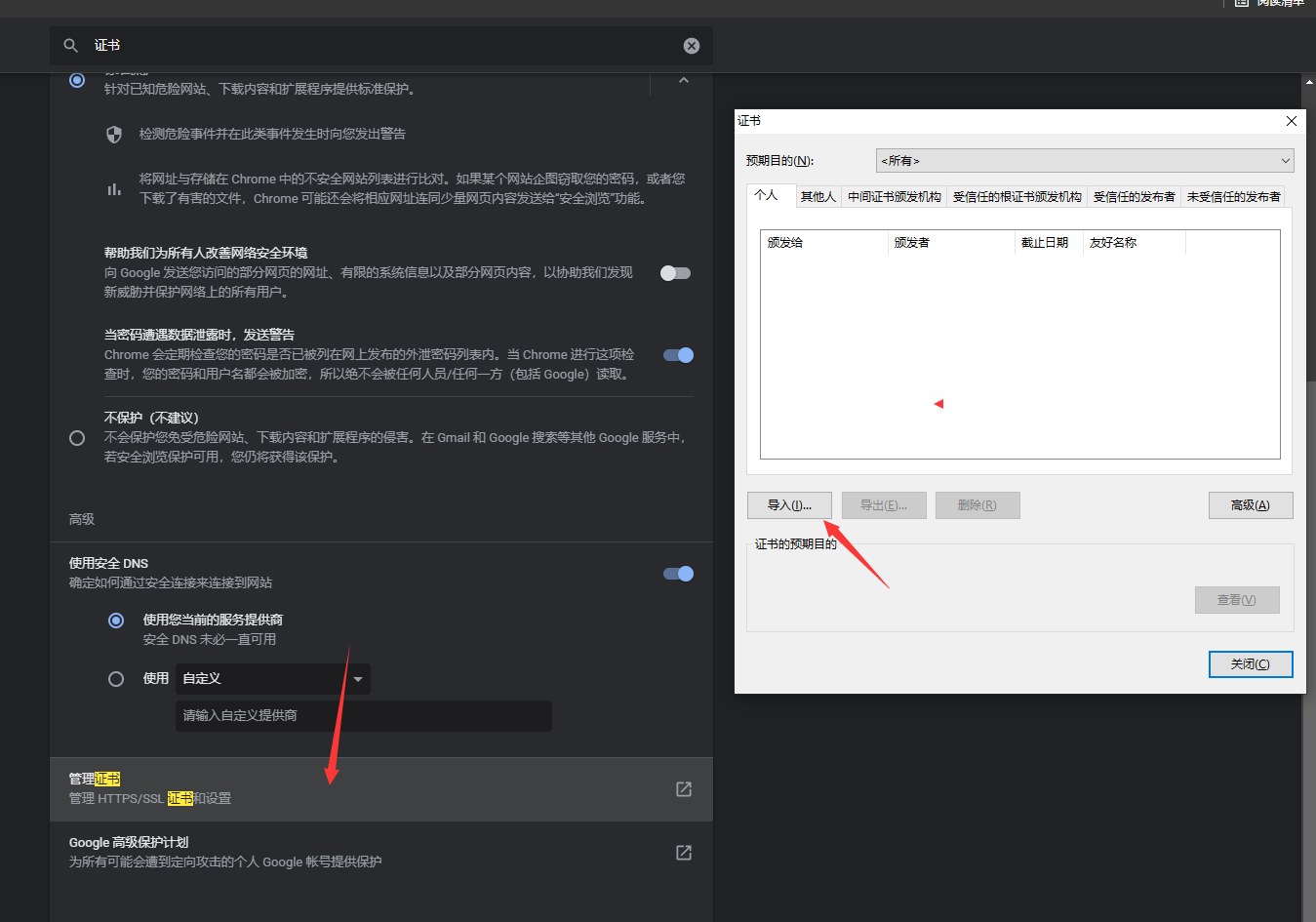Select the 不保护（不建议） radio button
Image resolution: width=1316 pixels, height=922 pixels.
click(77, 438)
